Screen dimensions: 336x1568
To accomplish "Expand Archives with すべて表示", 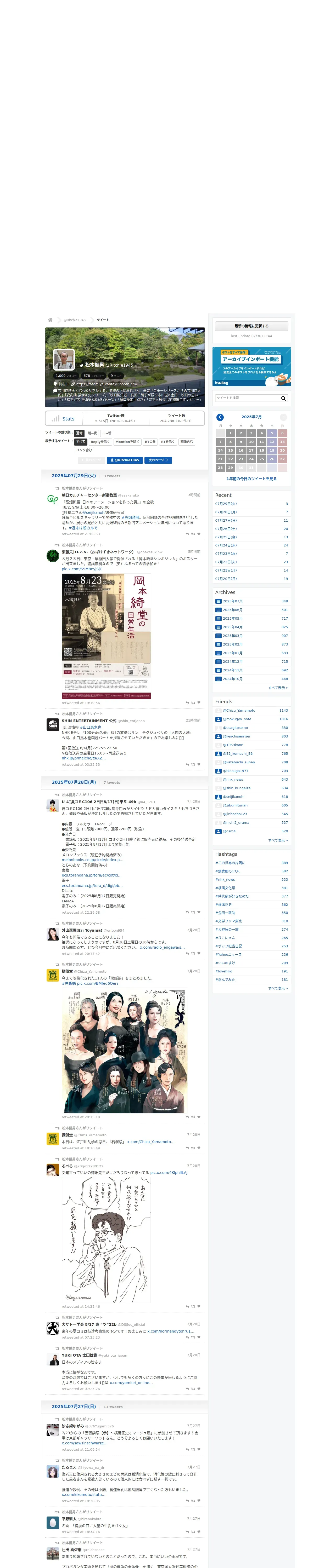I will click(278, 687).
